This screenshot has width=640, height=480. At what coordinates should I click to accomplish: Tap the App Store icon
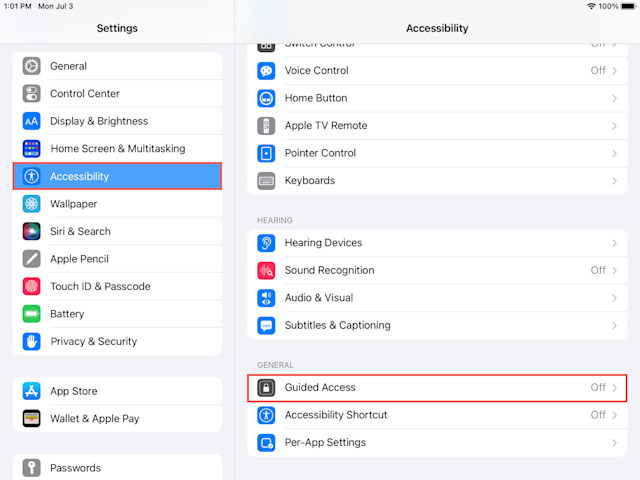coord(31,391)
